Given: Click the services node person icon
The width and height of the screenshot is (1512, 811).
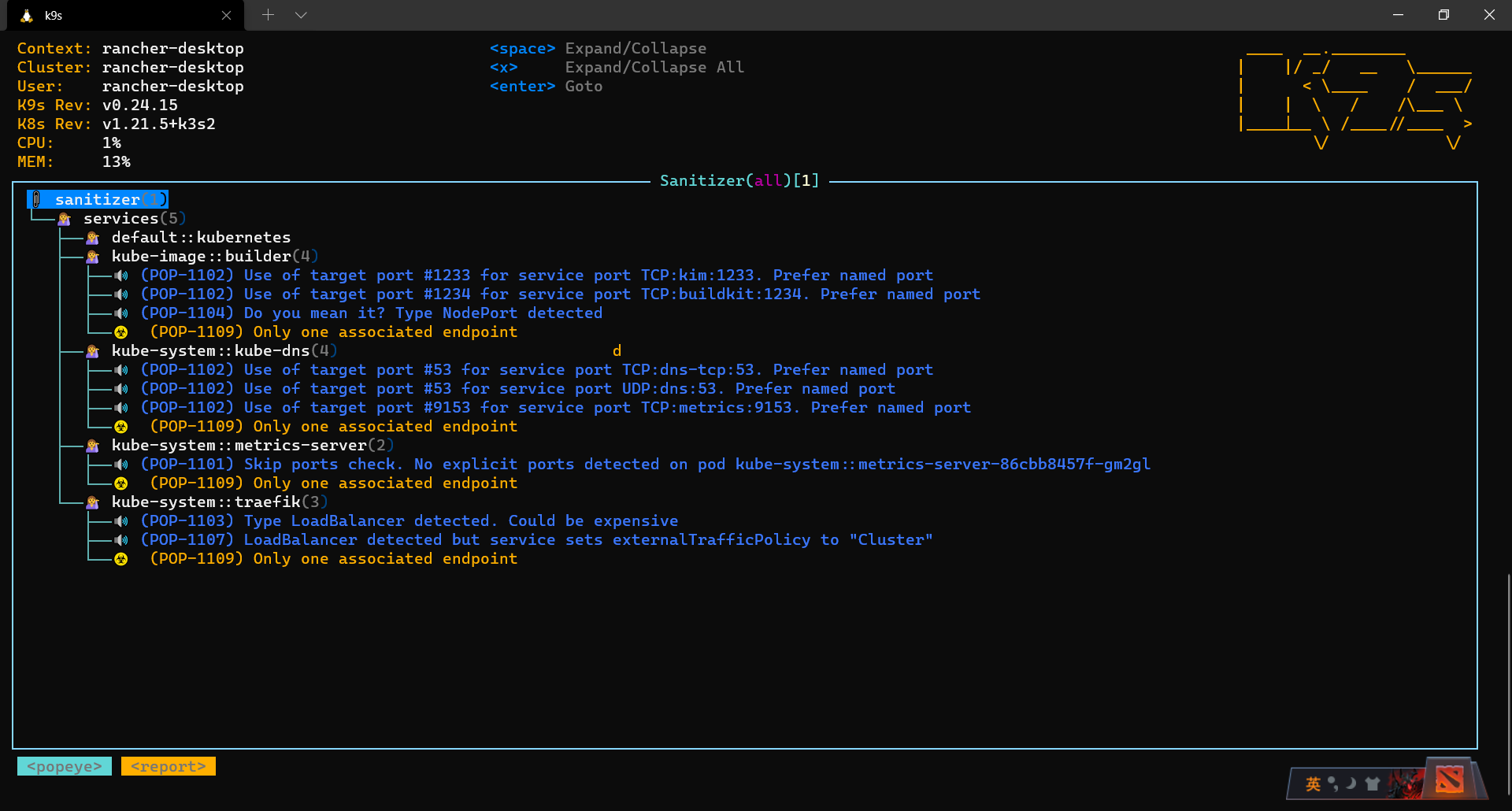Looking at the screenshot, I should [x=65, y=219].
